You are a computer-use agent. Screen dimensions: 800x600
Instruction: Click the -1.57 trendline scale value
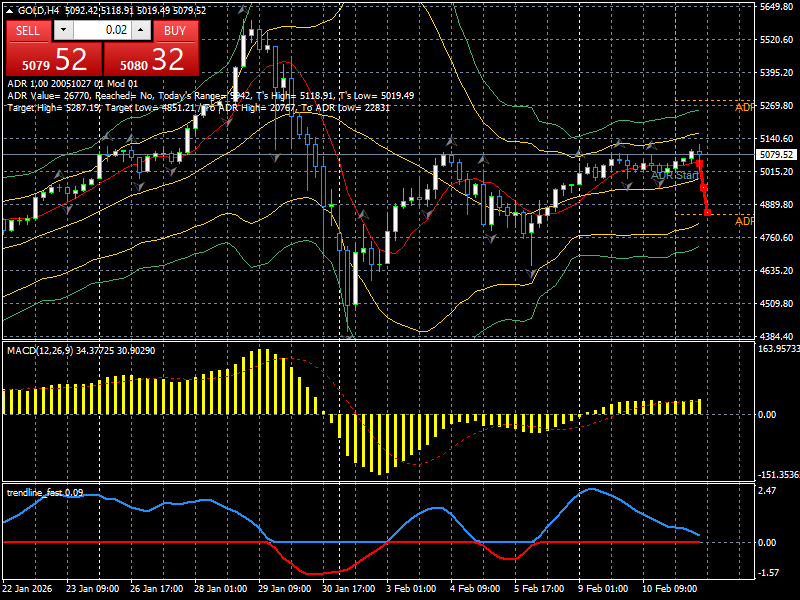tap(768, 573)
